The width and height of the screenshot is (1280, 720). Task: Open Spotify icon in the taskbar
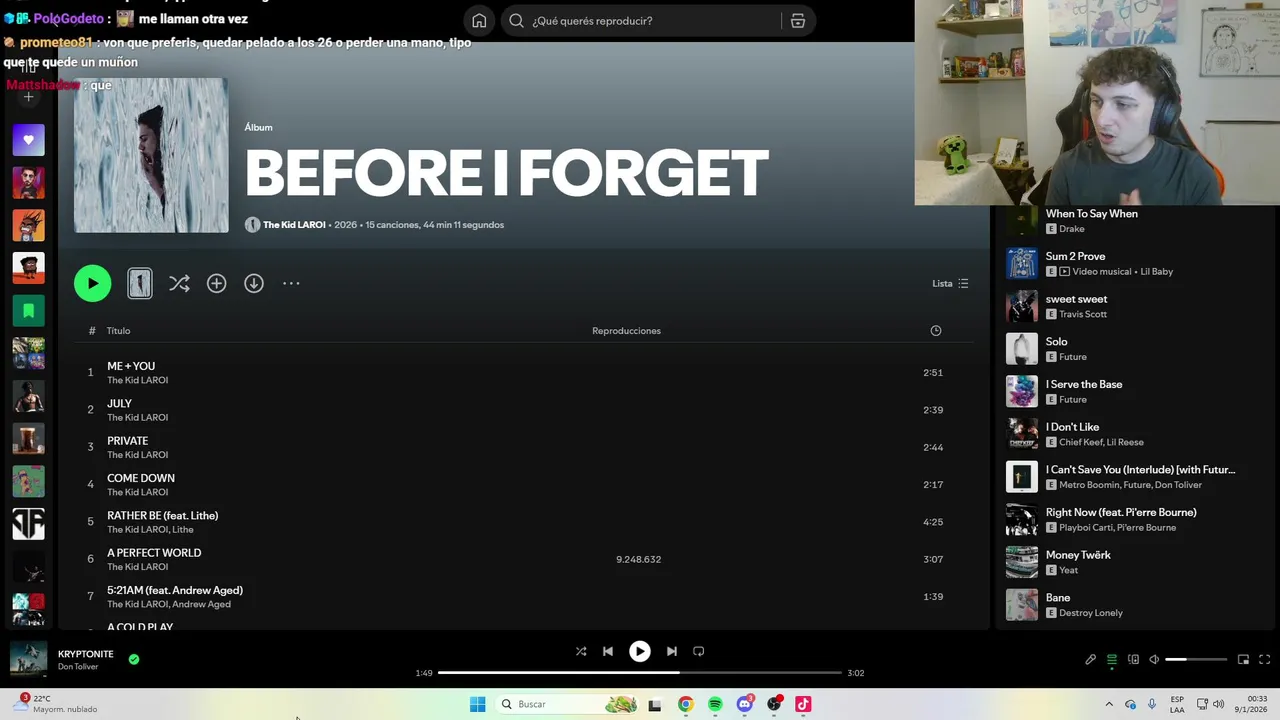[715, 704]
